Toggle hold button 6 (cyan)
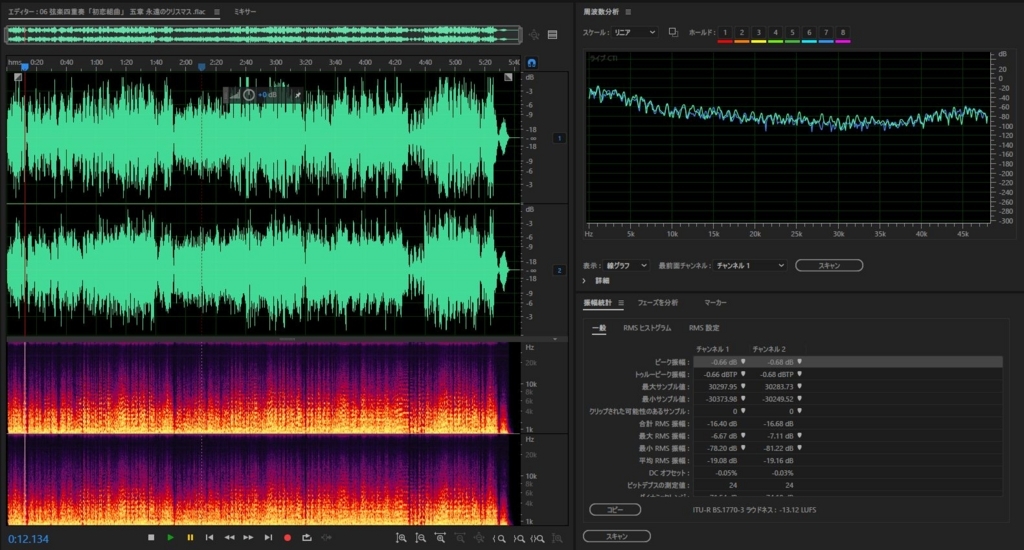Screen dimensions: 1024x550 tap(809, 33)
